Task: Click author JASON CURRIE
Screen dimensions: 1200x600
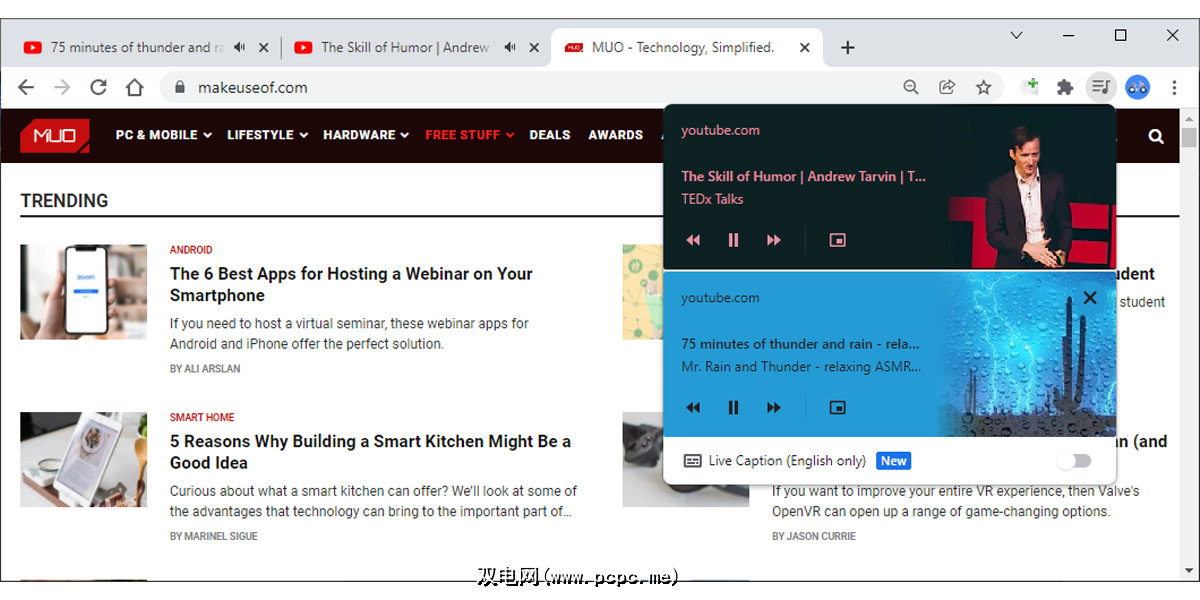Action: tap(820, 537)
